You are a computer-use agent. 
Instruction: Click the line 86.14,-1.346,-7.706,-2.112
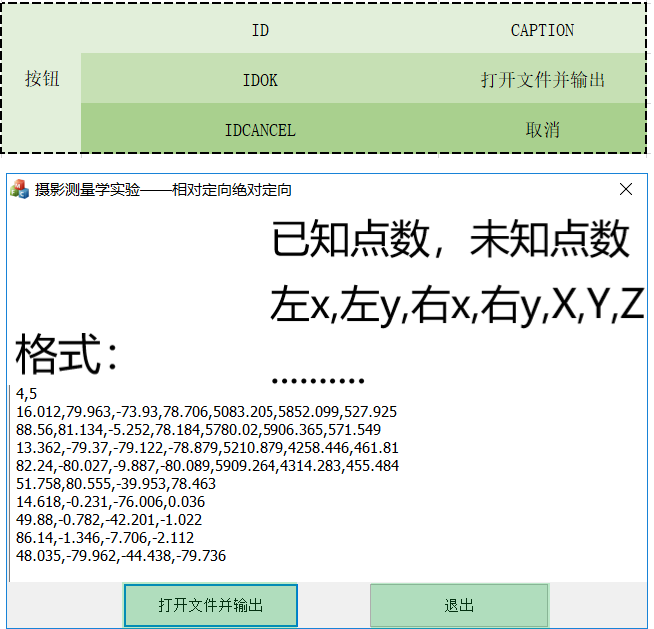click(105, 537)
